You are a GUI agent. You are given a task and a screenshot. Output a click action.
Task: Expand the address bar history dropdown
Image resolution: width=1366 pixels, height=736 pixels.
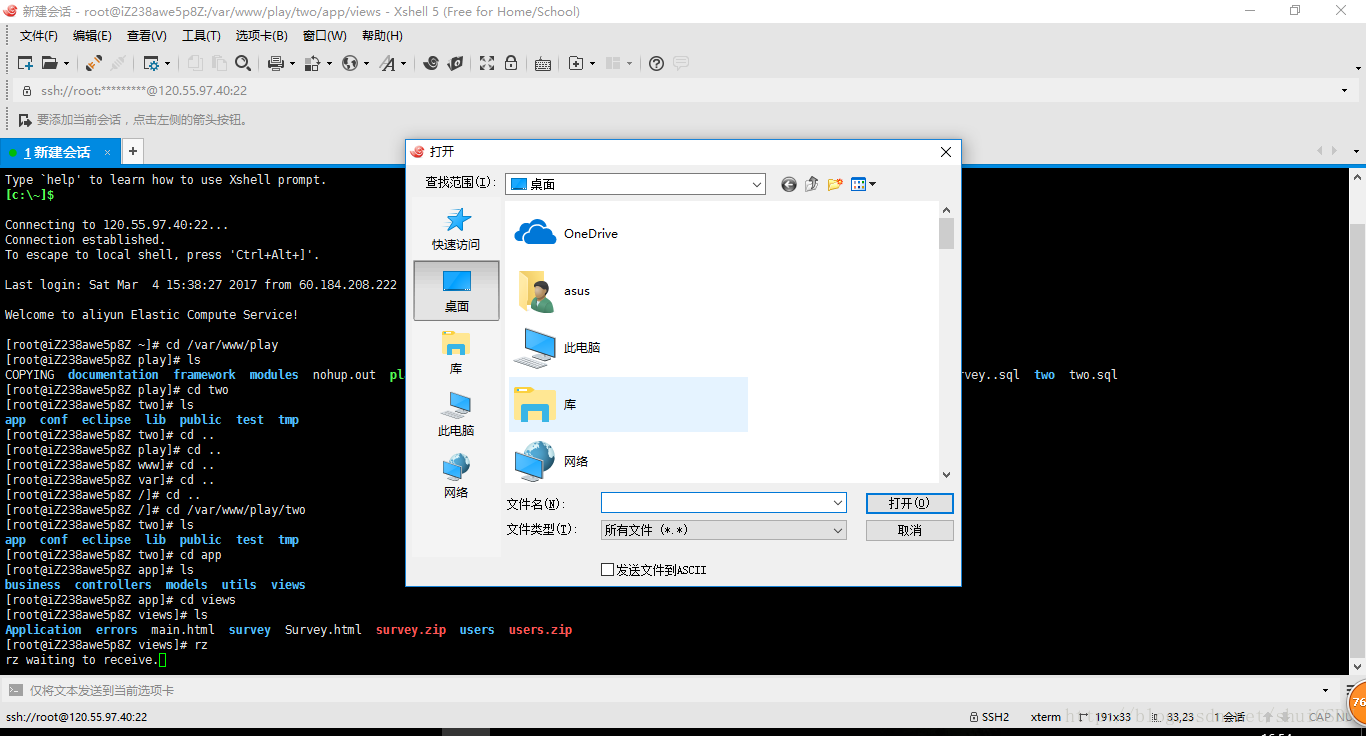pos(1344,90)
